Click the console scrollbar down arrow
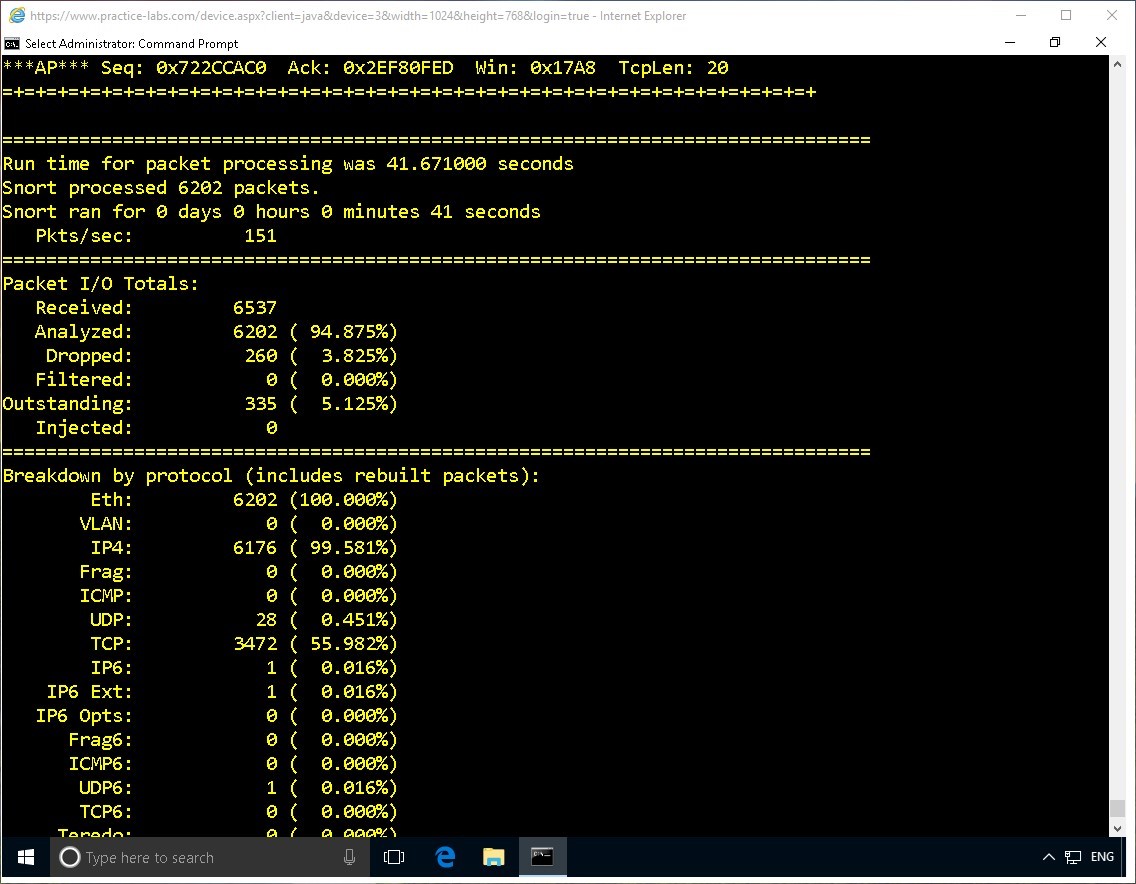Image resolution: width=1136 pixels, height=884 pixels. (1117, 828)
